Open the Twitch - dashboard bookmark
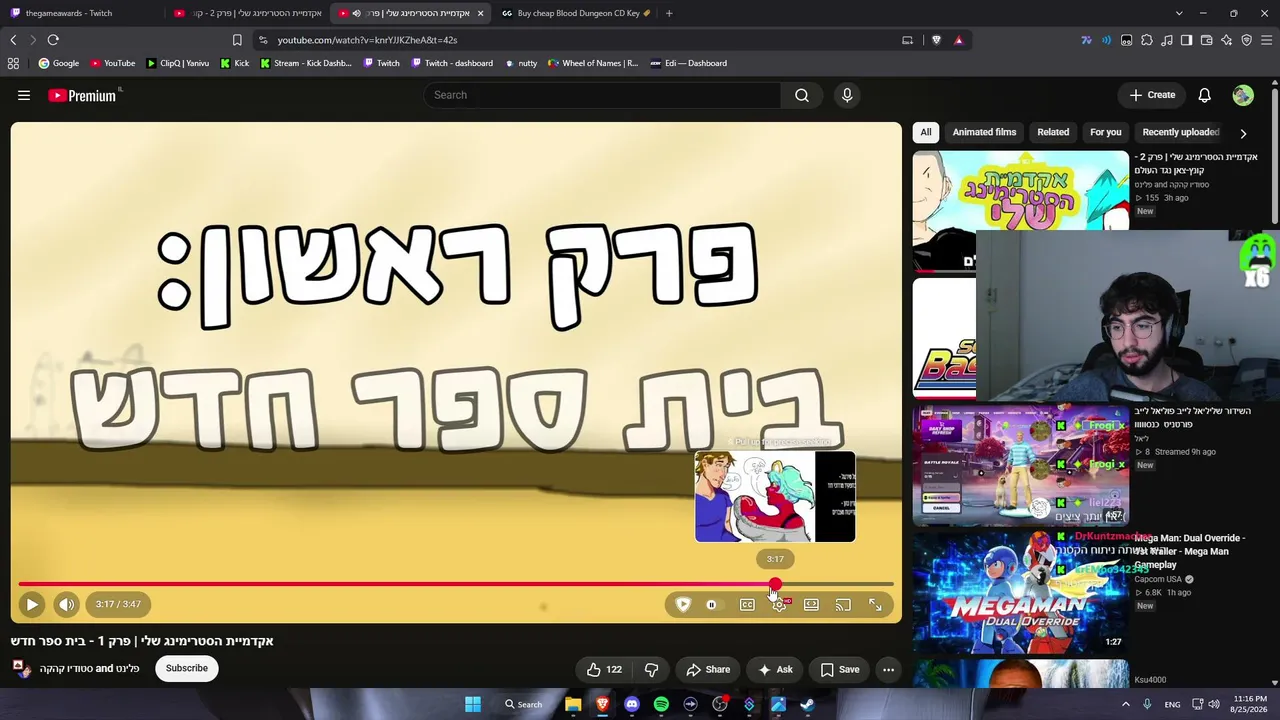 452,63
